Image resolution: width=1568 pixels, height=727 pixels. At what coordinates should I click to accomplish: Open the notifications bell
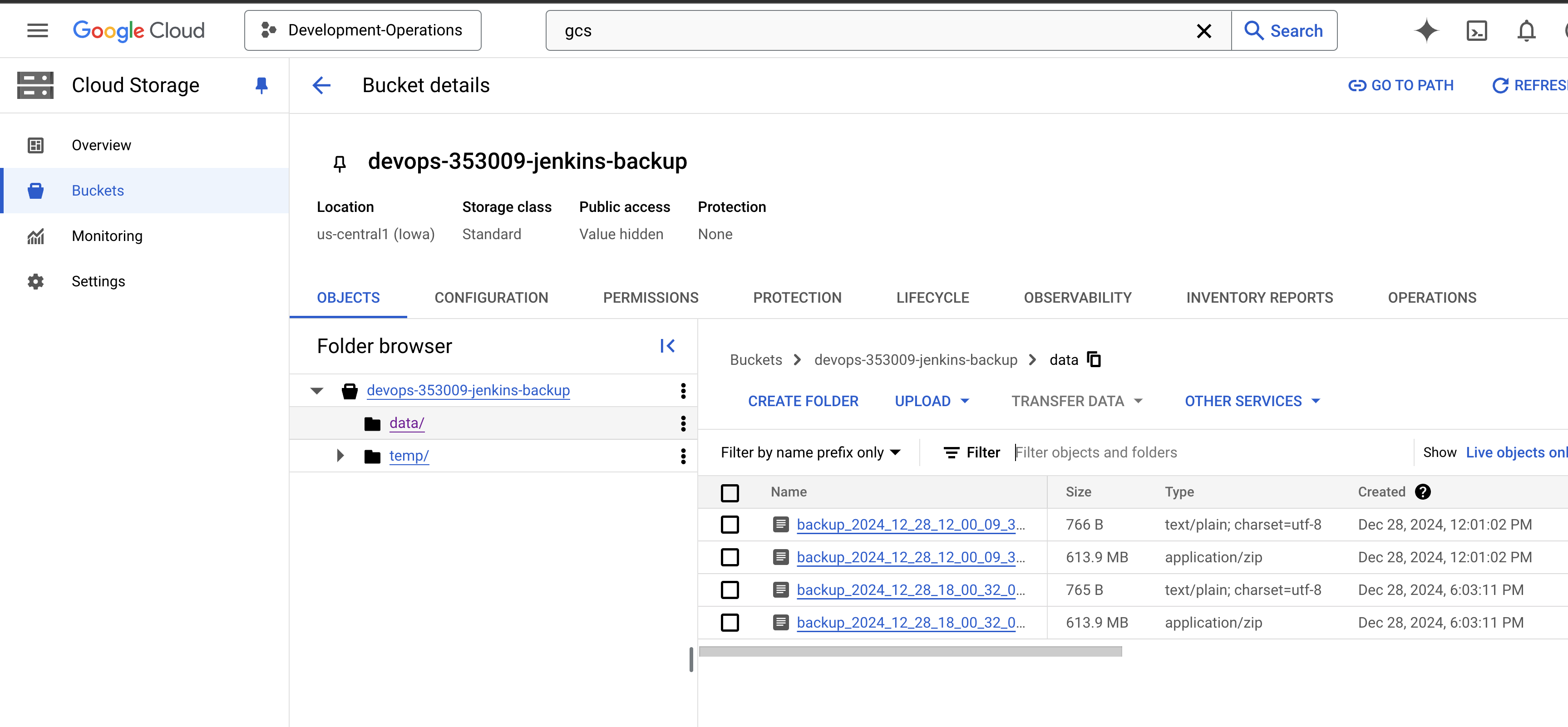1526,30
